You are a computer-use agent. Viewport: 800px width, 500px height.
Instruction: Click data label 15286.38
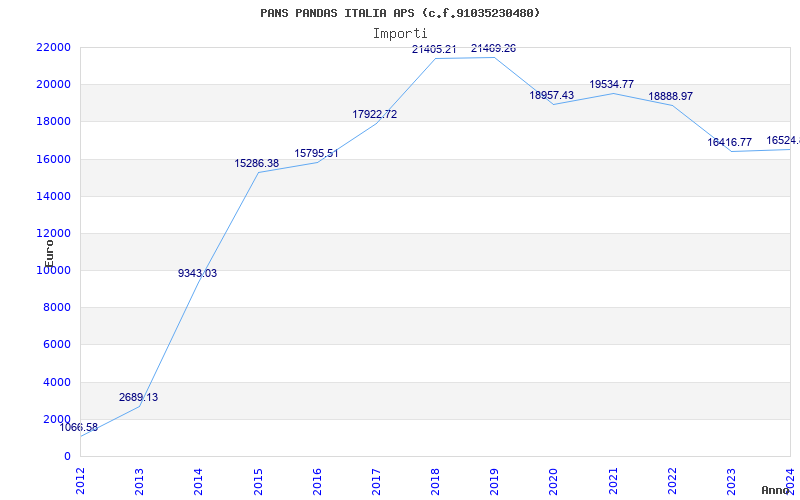pos(257,164)
